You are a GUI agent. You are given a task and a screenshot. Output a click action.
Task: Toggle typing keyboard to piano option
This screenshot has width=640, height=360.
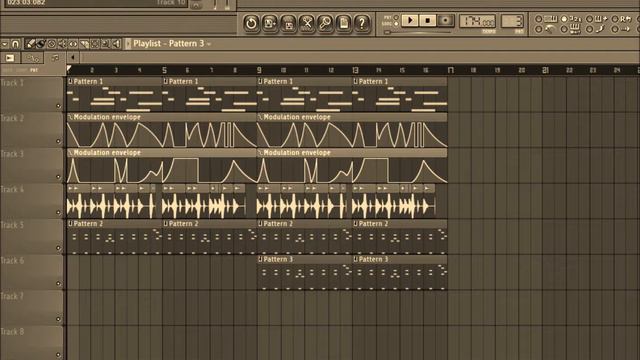[546, 19]
